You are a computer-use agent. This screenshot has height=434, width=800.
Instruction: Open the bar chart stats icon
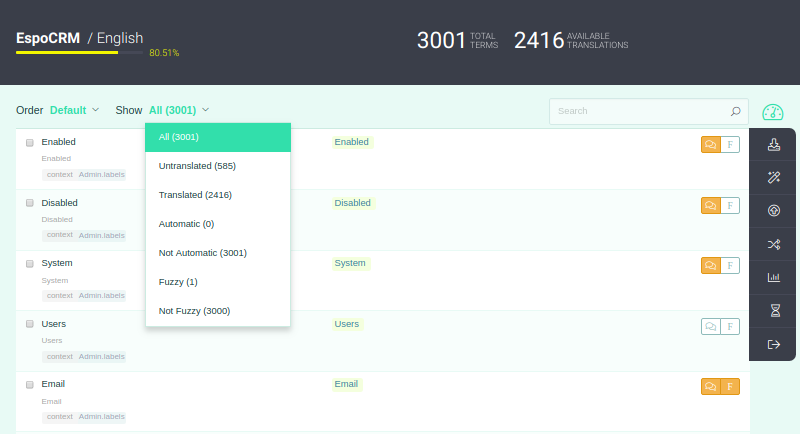pyautogui.click(x=773, y=277)
